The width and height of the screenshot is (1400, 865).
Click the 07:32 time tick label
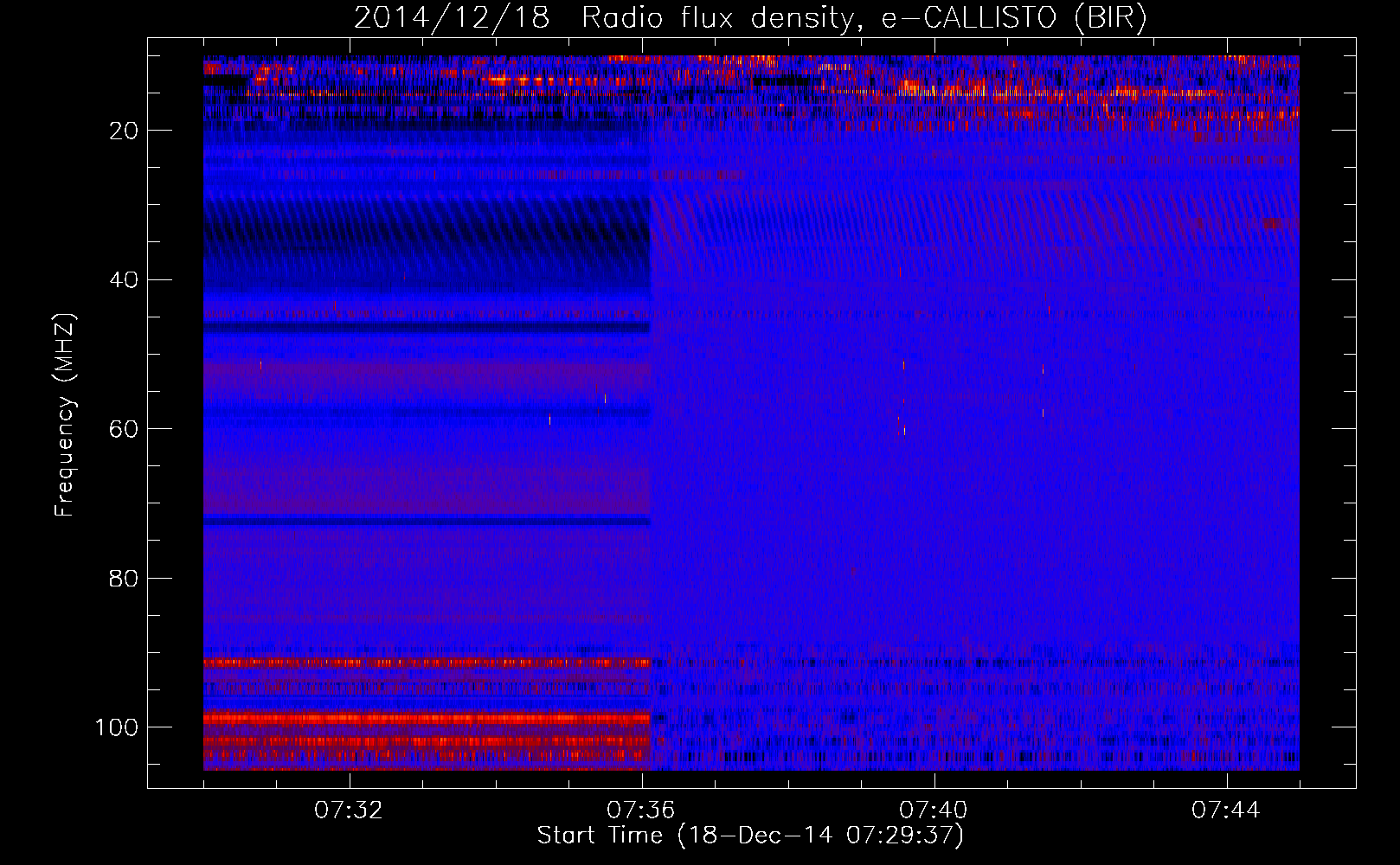[349, 811]
